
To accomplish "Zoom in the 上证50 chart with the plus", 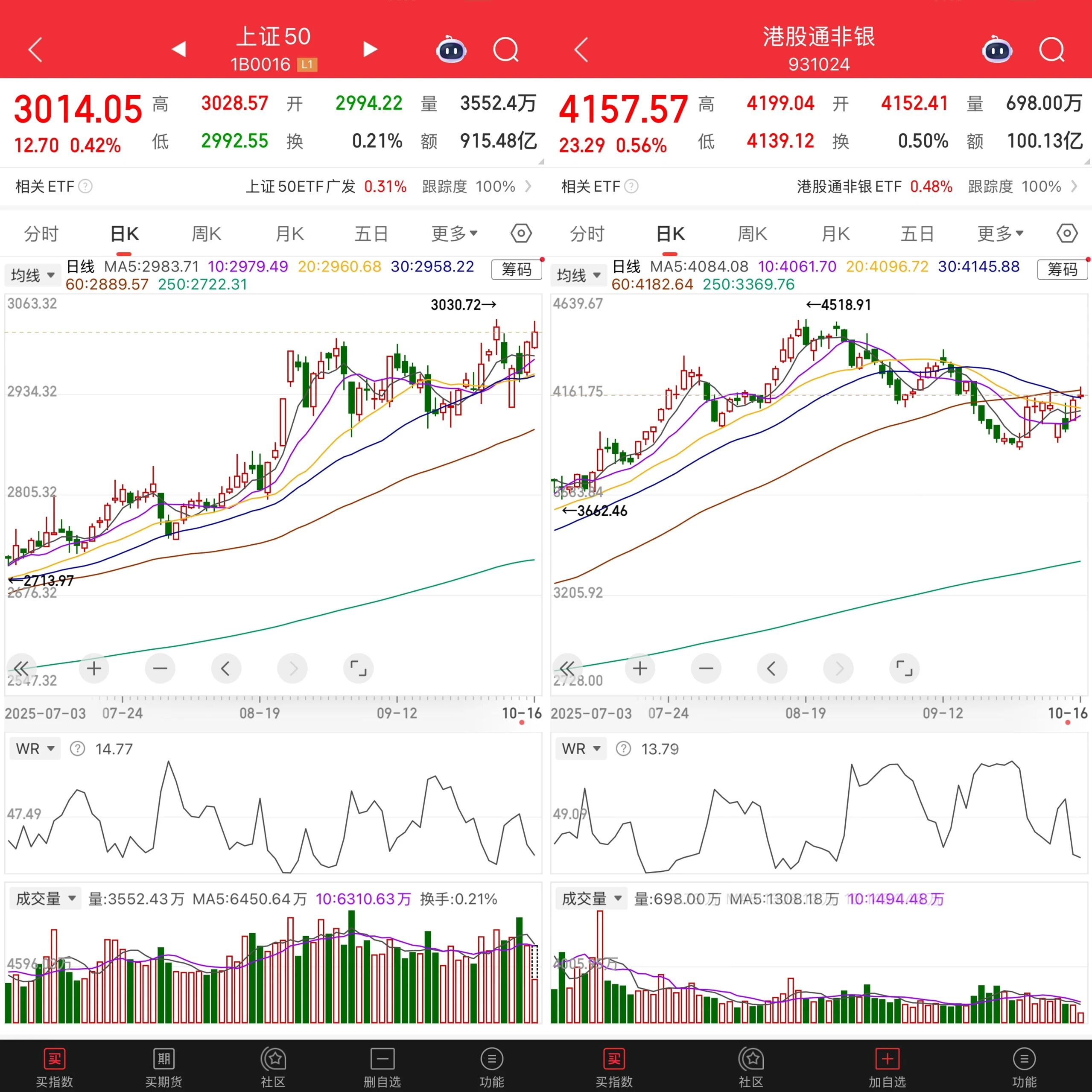I will (x=94, y=669).
